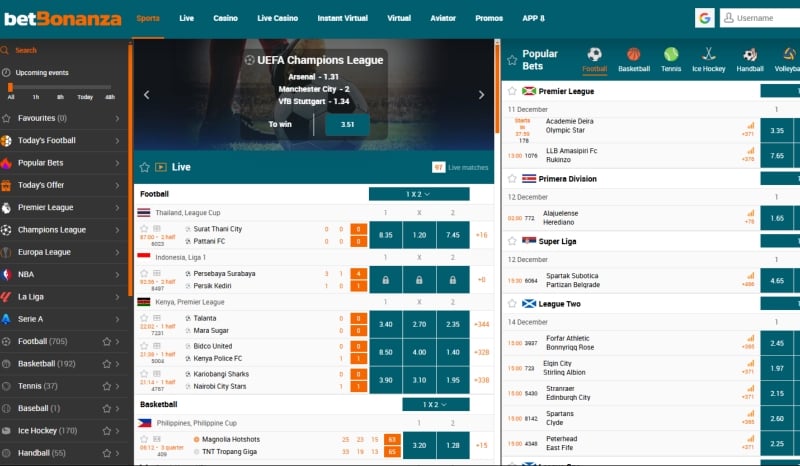Click the Today's Offer gift icon

pyautogui.click(x=6, y=185)
